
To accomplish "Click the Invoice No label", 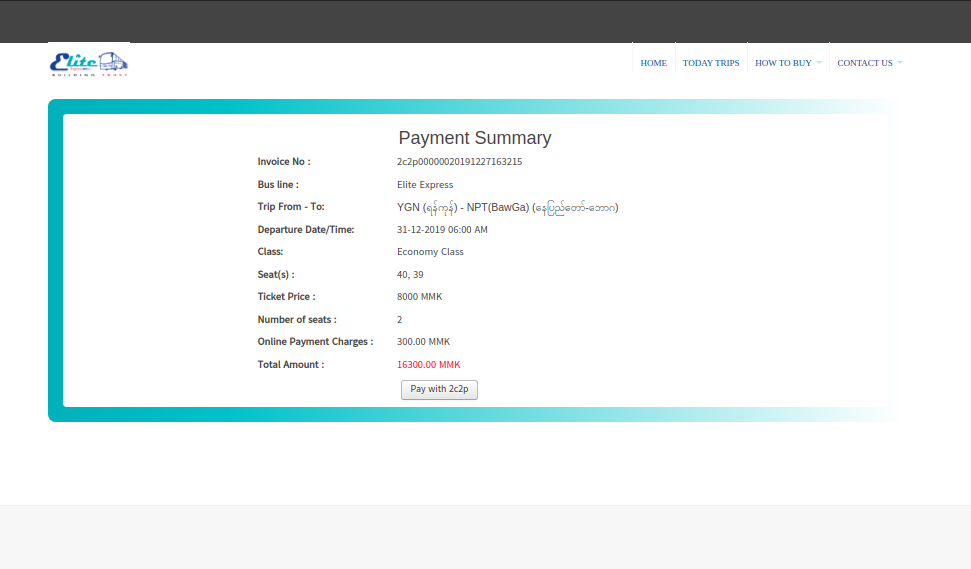I will [x=284, y=162].
